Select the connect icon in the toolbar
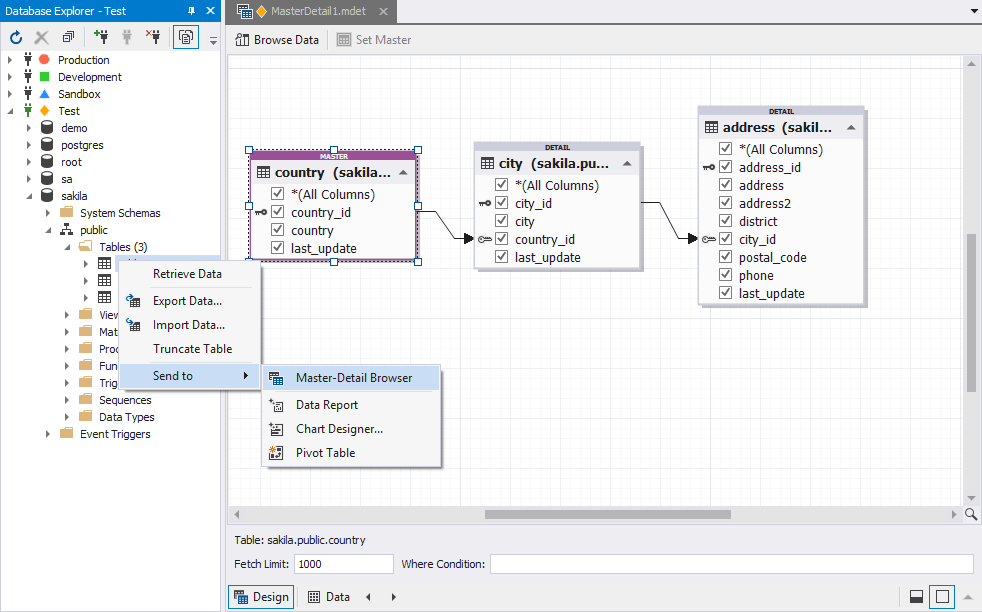Image resolution: width=982 pixels, height=612 pixels. [x=128, y=37]
